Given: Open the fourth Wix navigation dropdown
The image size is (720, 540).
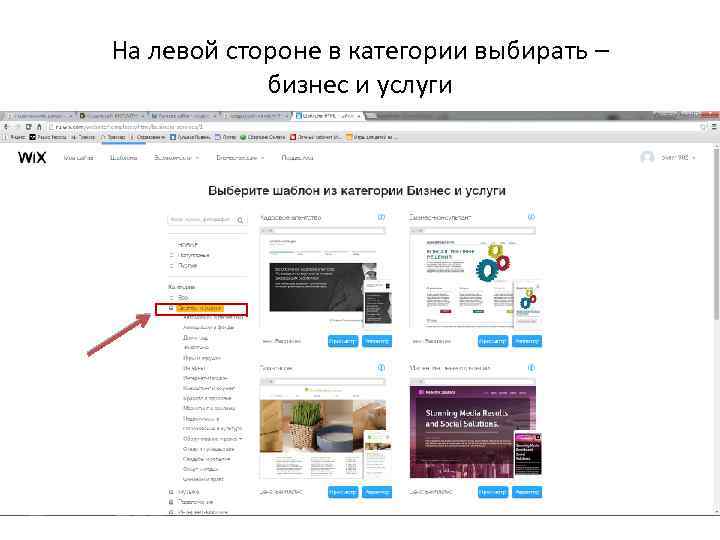Looking at the screenshot, I should click(240, 158).
